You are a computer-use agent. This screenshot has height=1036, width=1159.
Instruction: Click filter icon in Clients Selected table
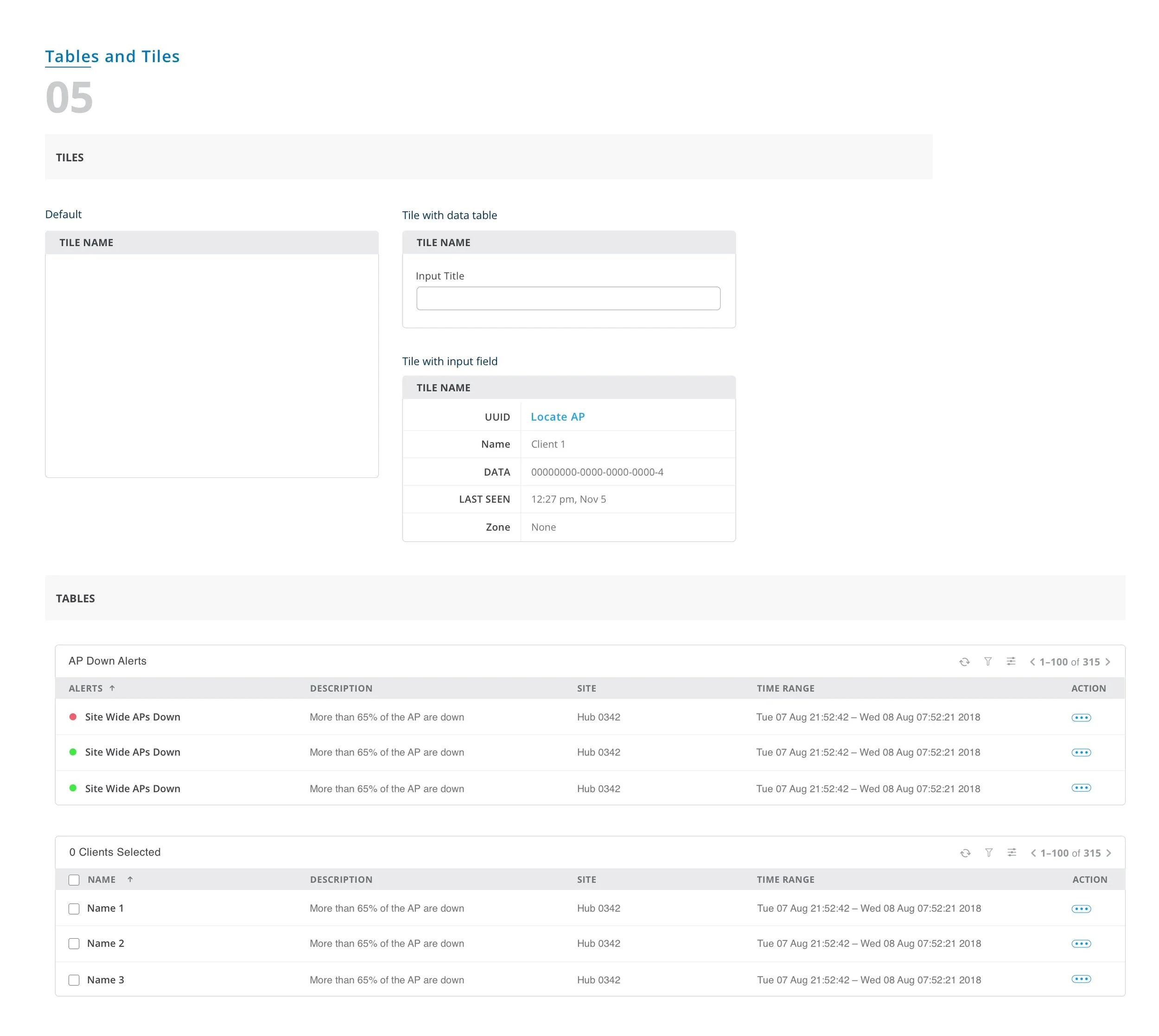989,853
